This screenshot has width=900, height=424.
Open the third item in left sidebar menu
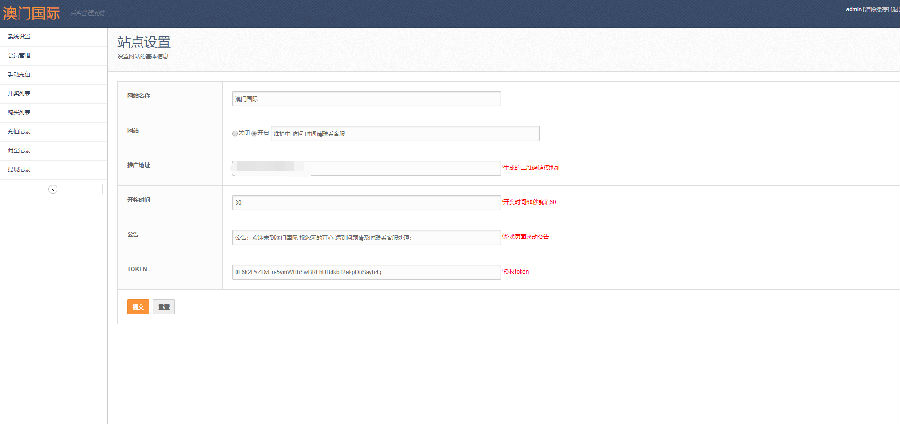point(20,74)
